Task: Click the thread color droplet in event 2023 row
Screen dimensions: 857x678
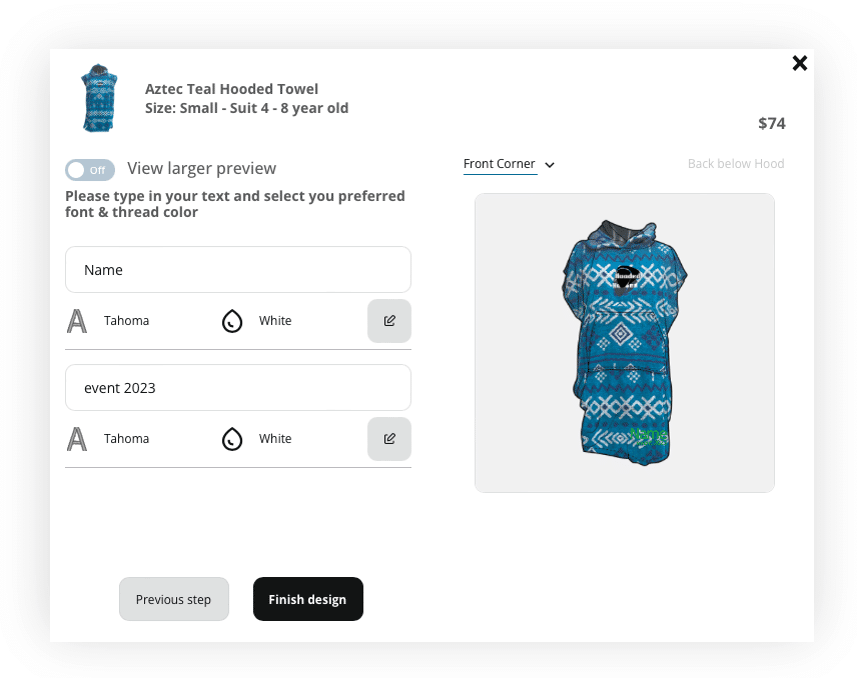Action: coord(232,439)
